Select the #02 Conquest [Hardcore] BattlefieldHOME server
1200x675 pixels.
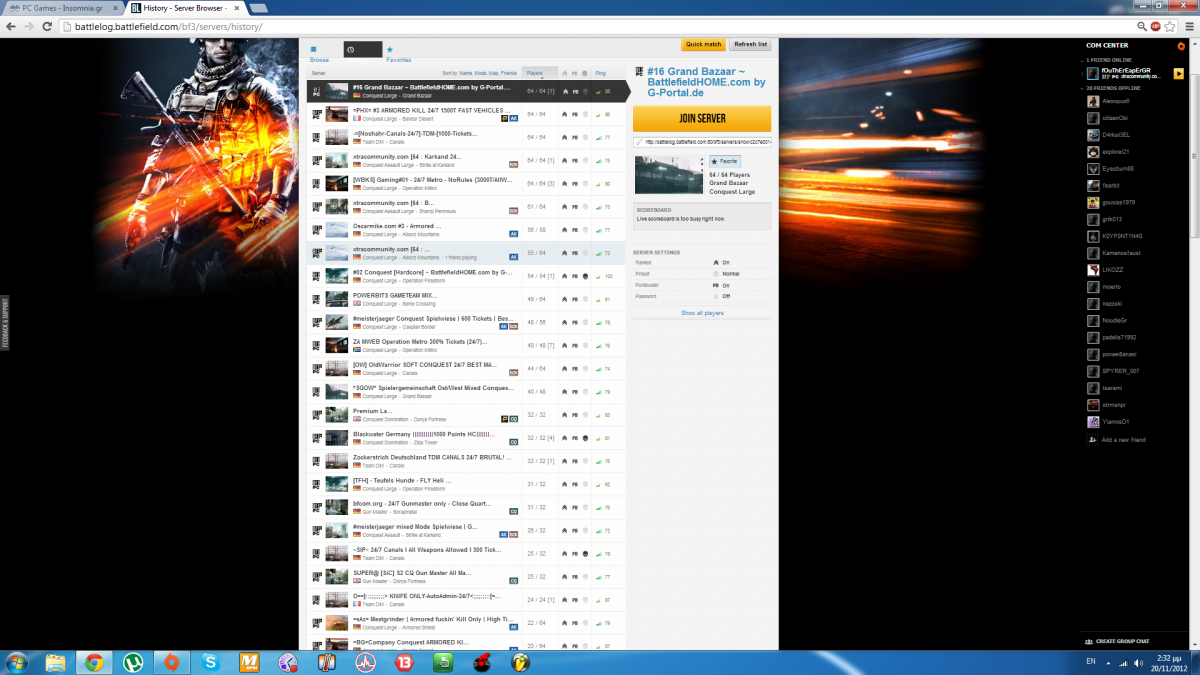[x=468, y=275]
